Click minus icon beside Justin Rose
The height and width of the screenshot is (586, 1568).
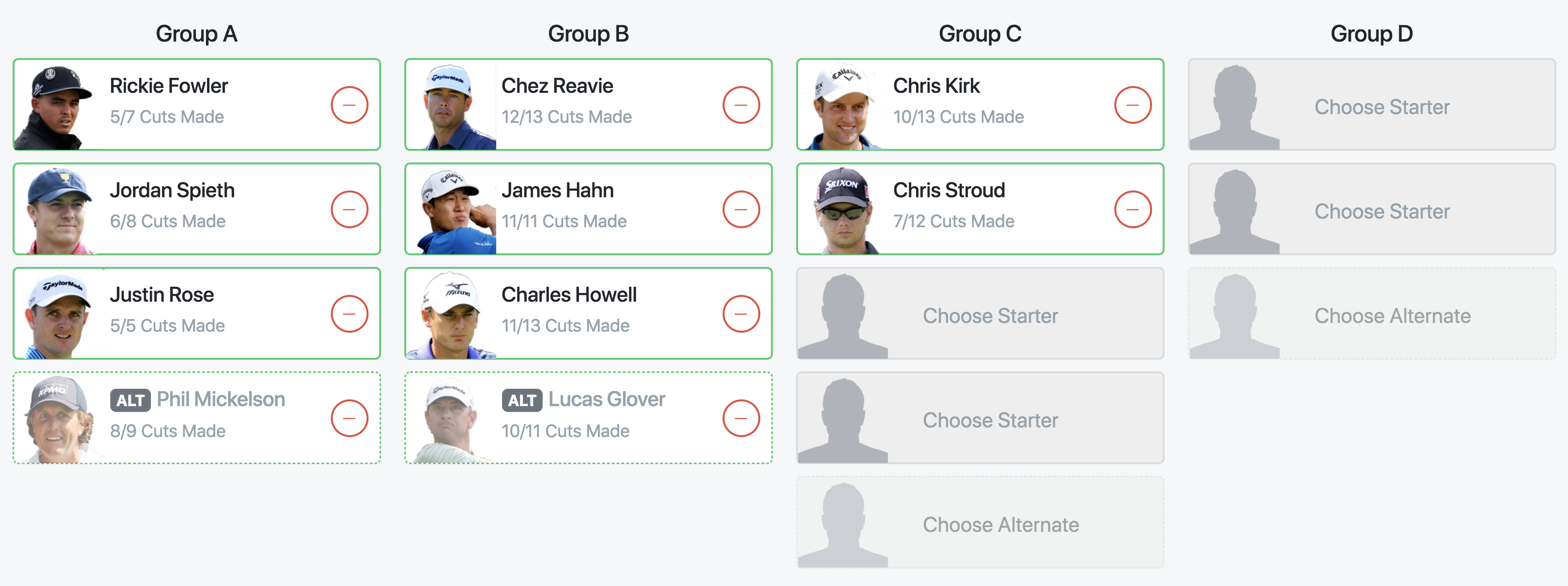click(x=349, y=314)
